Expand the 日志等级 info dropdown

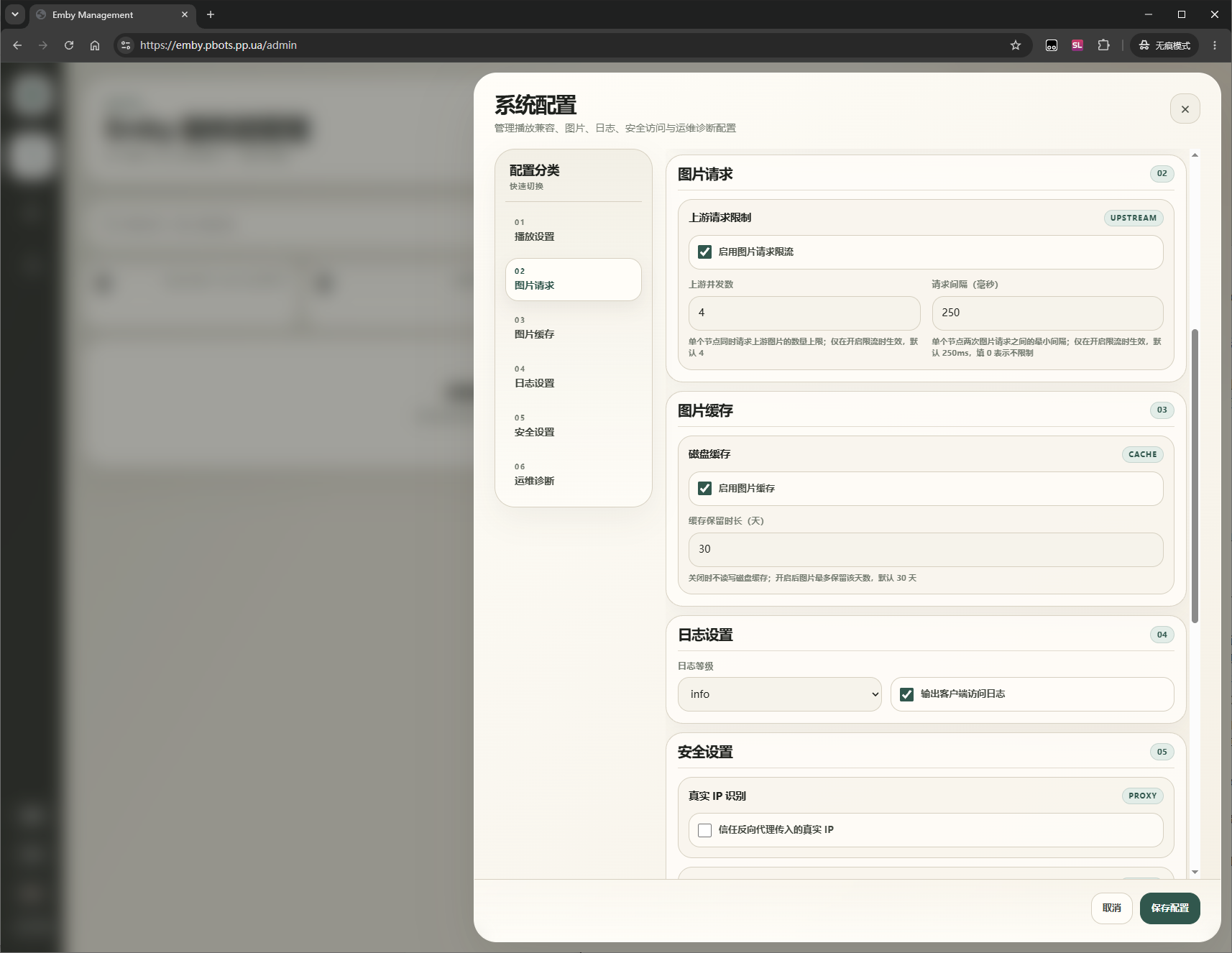(779, 694)
